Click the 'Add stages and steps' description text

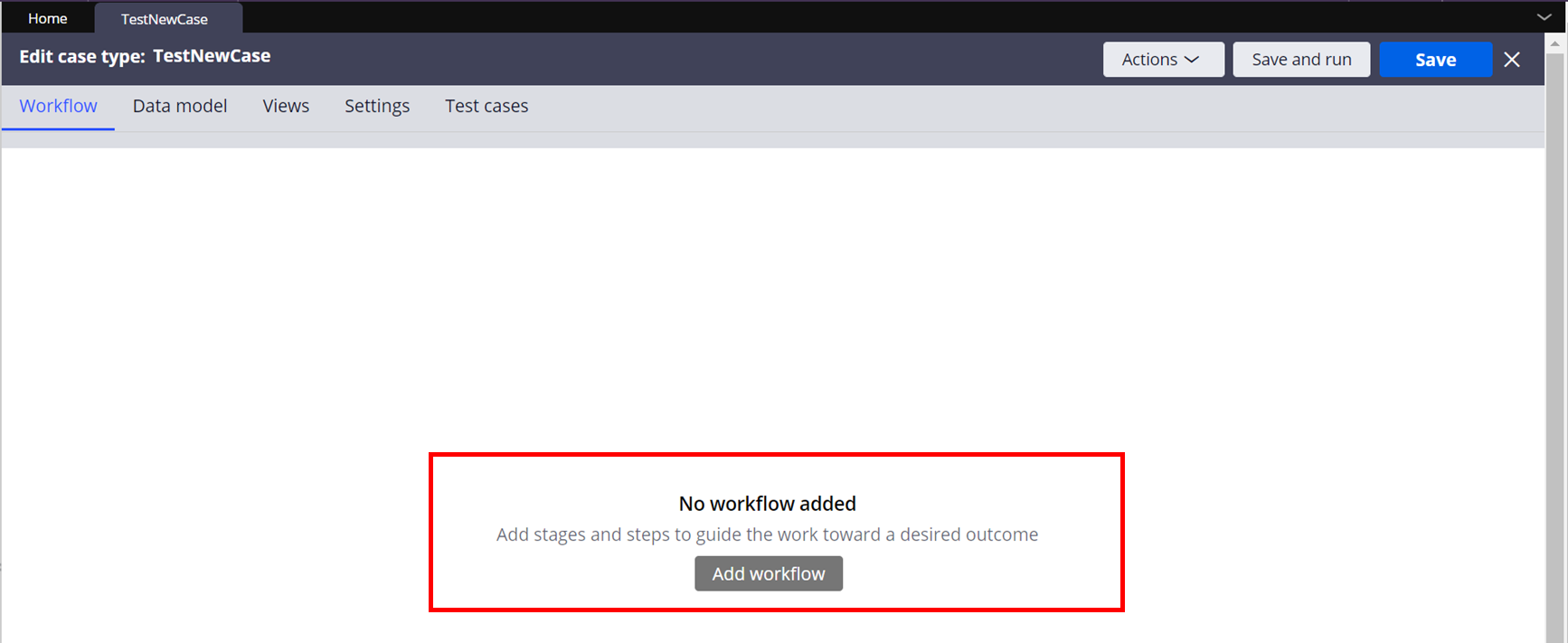tap(767, 534)
